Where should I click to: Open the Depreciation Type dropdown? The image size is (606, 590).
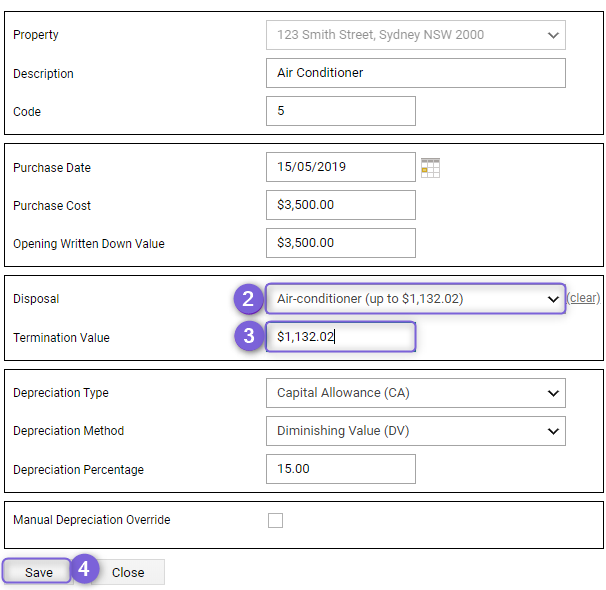tap(415, 393)
